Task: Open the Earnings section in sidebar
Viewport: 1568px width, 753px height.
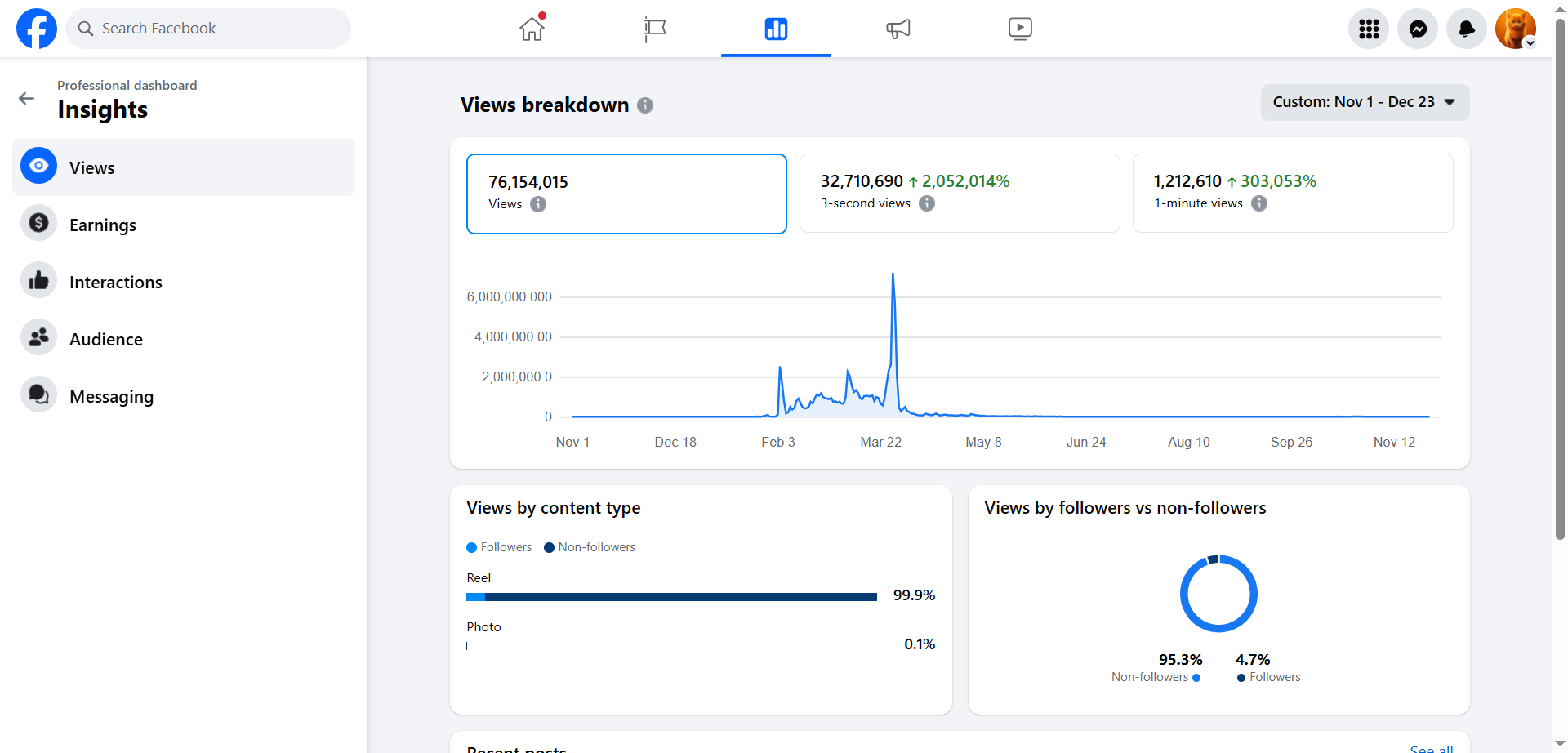Action: point(103,225)
